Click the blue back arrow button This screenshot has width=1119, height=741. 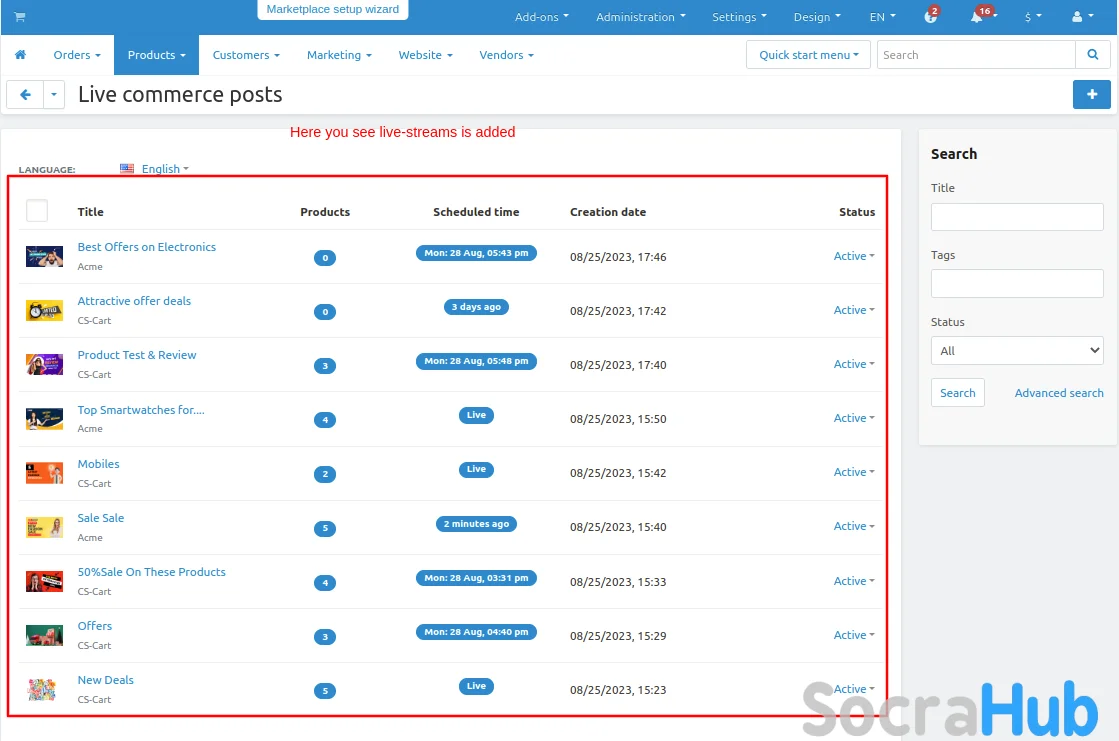[x=25, y=95]
